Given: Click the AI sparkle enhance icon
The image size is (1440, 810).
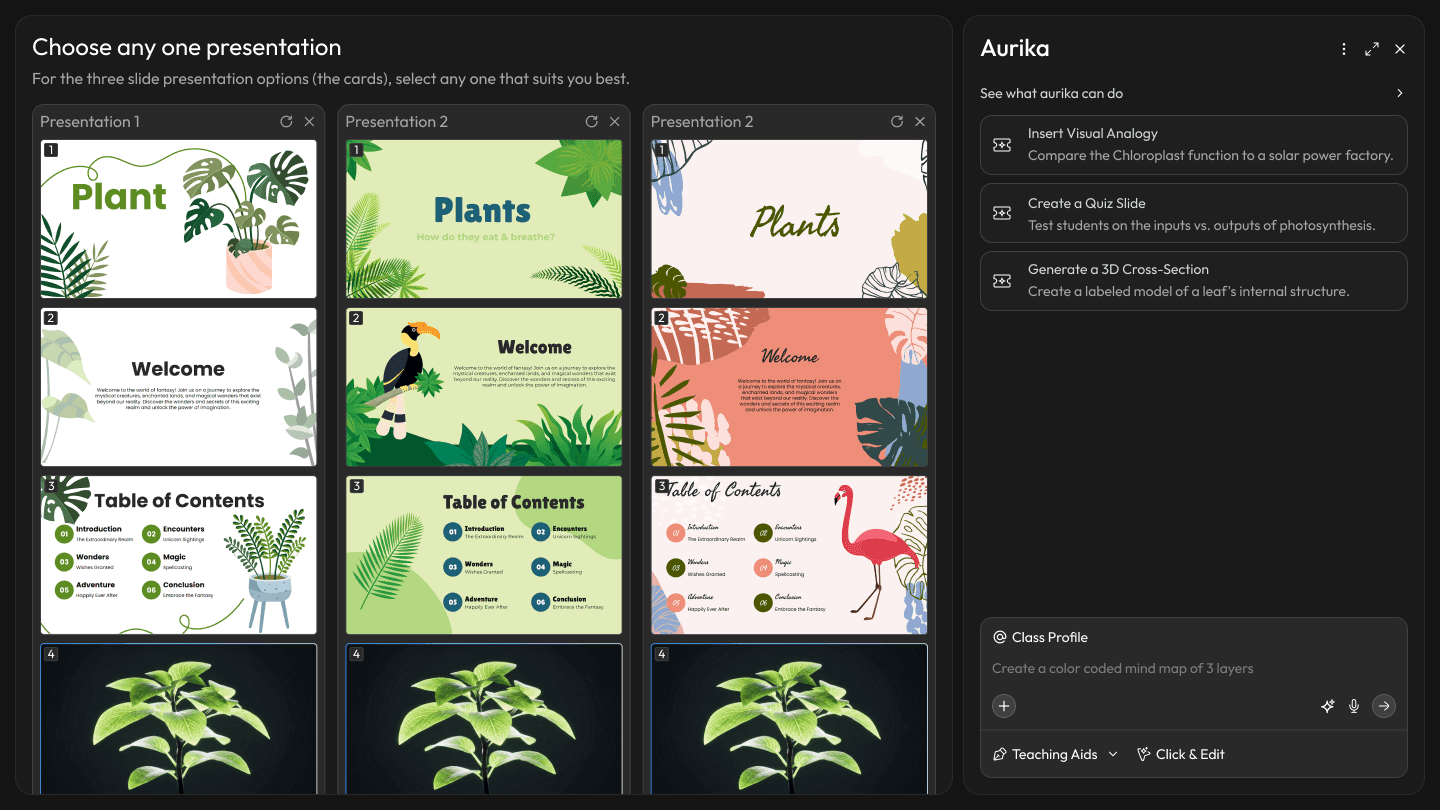Looking at the screenshot, I should (1327, 706).
